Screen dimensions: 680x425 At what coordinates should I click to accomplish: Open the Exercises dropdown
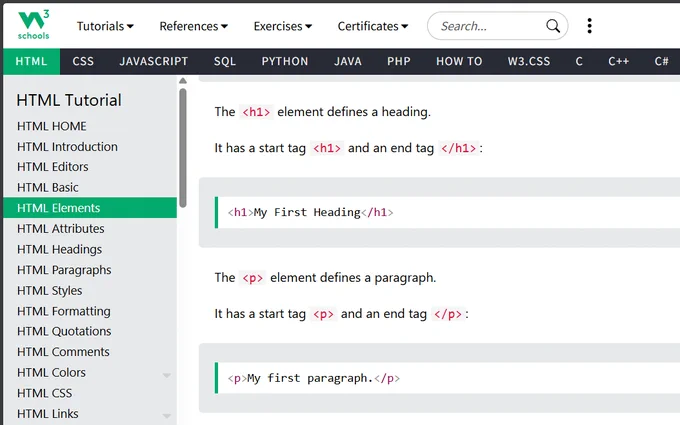283,26
